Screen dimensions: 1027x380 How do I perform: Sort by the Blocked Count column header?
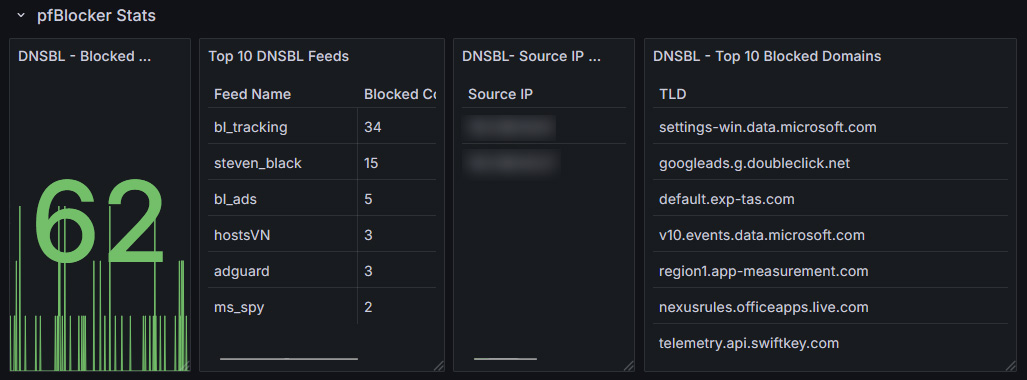[400, 94]
